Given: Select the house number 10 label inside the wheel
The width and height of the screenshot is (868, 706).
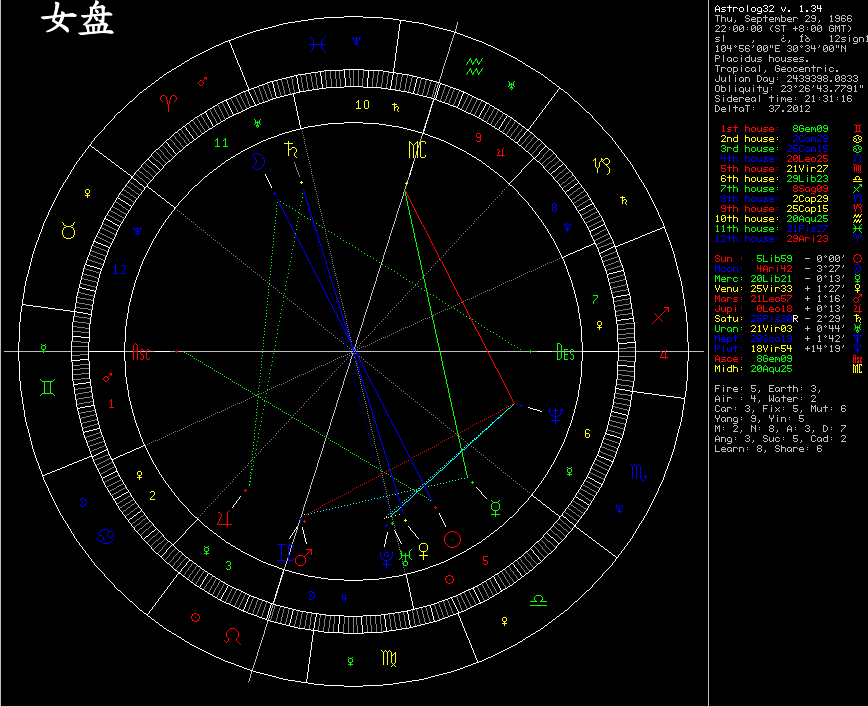Looking at the screenshot, I should click(362, 105).
